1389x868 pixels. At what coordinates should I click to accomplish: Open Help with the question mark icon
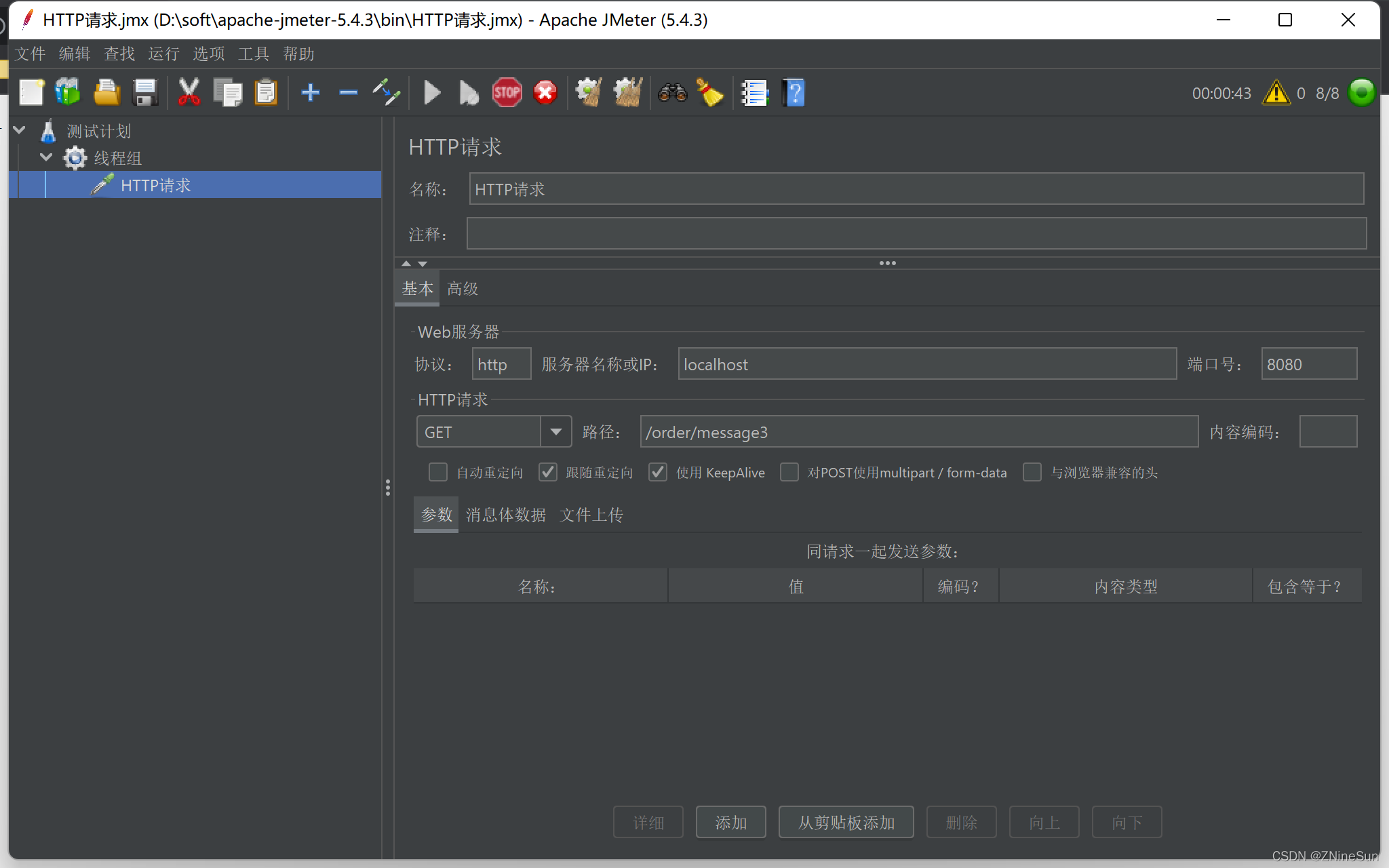(x=794, y=93)
